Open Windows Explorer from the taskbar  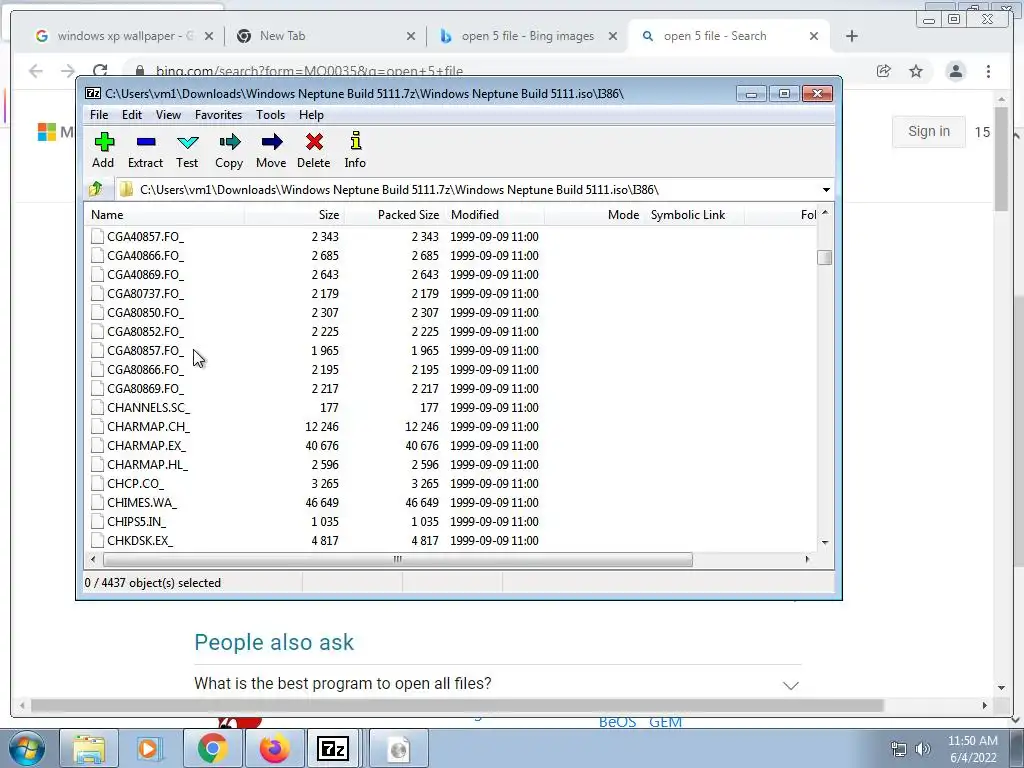pos(89,748)
